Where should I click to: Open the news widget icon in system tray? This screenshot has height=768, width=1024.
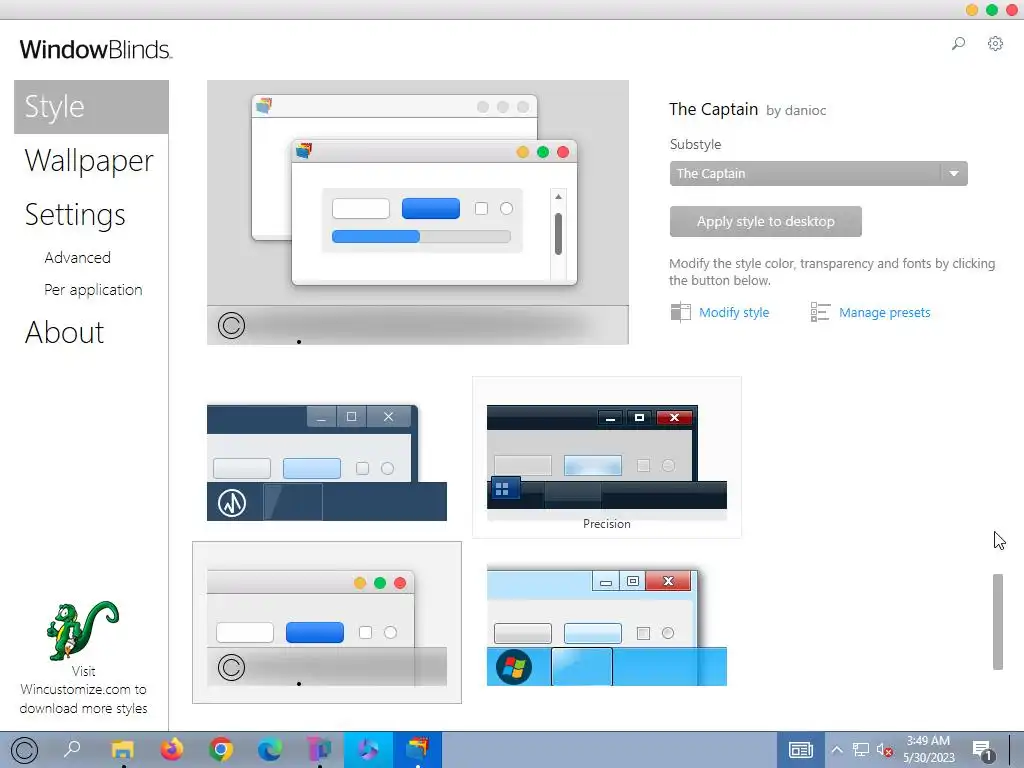point(801,750)
